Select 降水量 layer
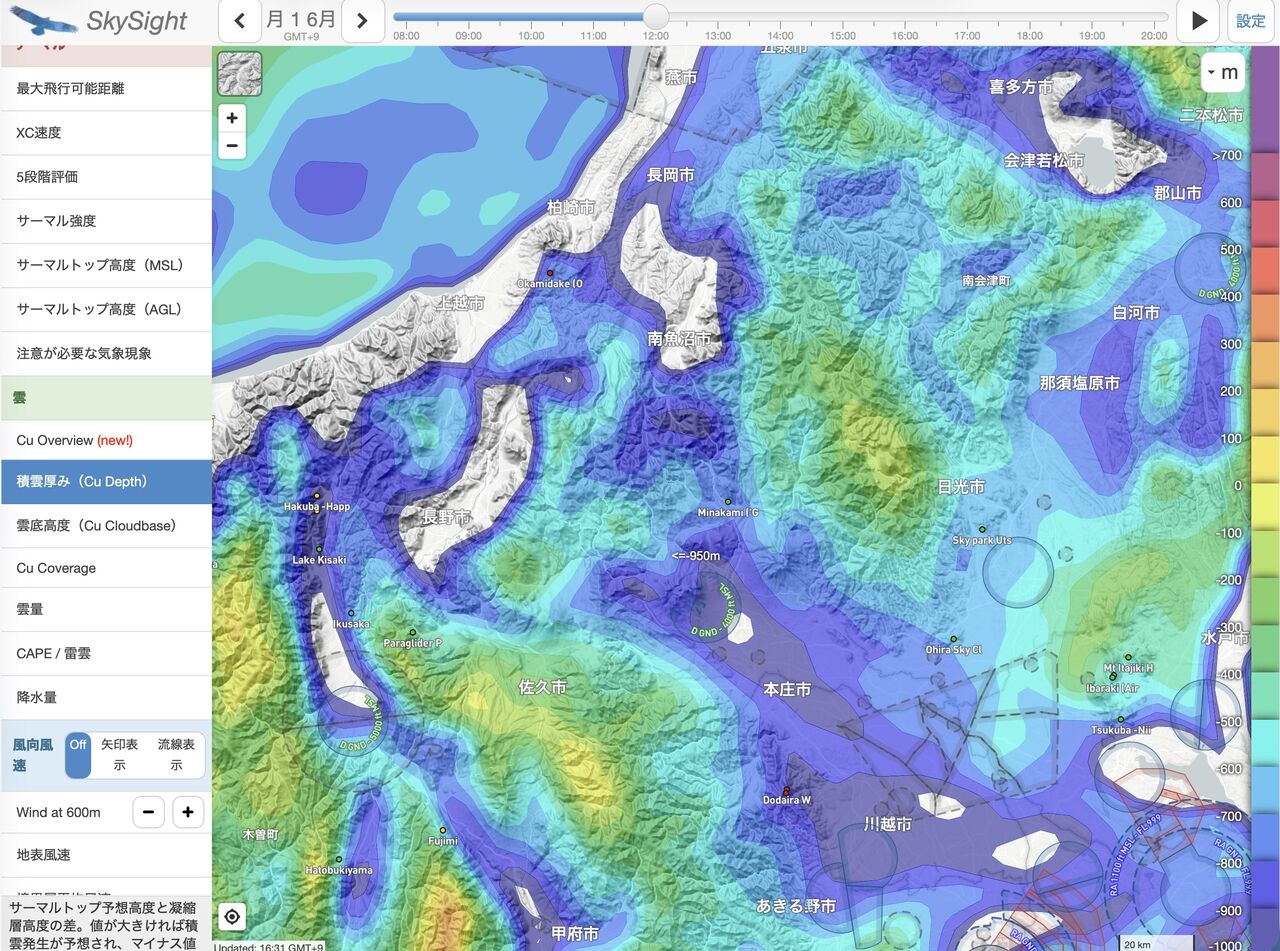This screenshot has height=951, width=1280. coord(106,697)
